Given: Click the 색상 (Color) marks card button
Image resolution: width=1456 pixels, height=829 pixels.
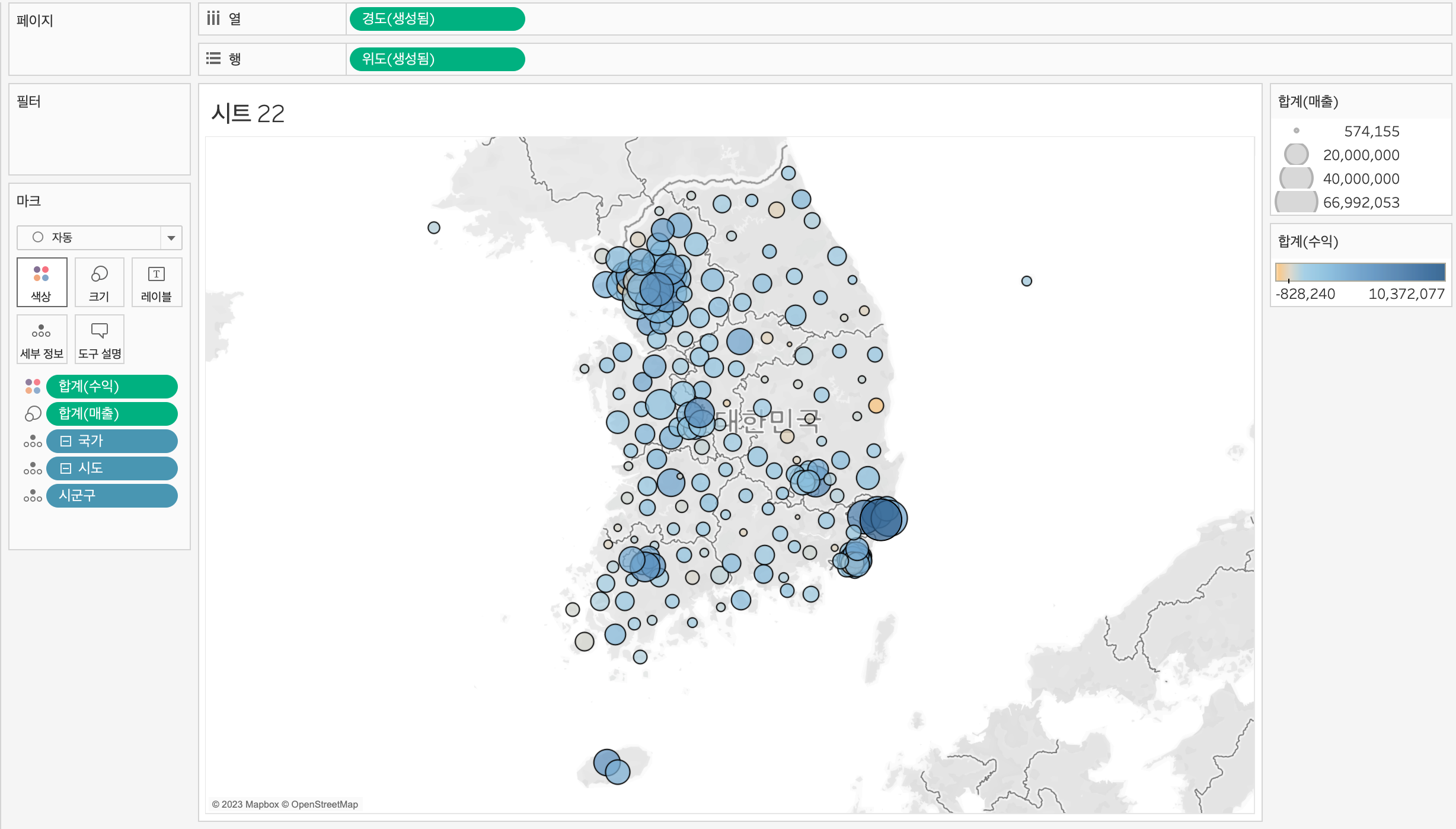Looking at the screenshot, I should pos(41,282).
